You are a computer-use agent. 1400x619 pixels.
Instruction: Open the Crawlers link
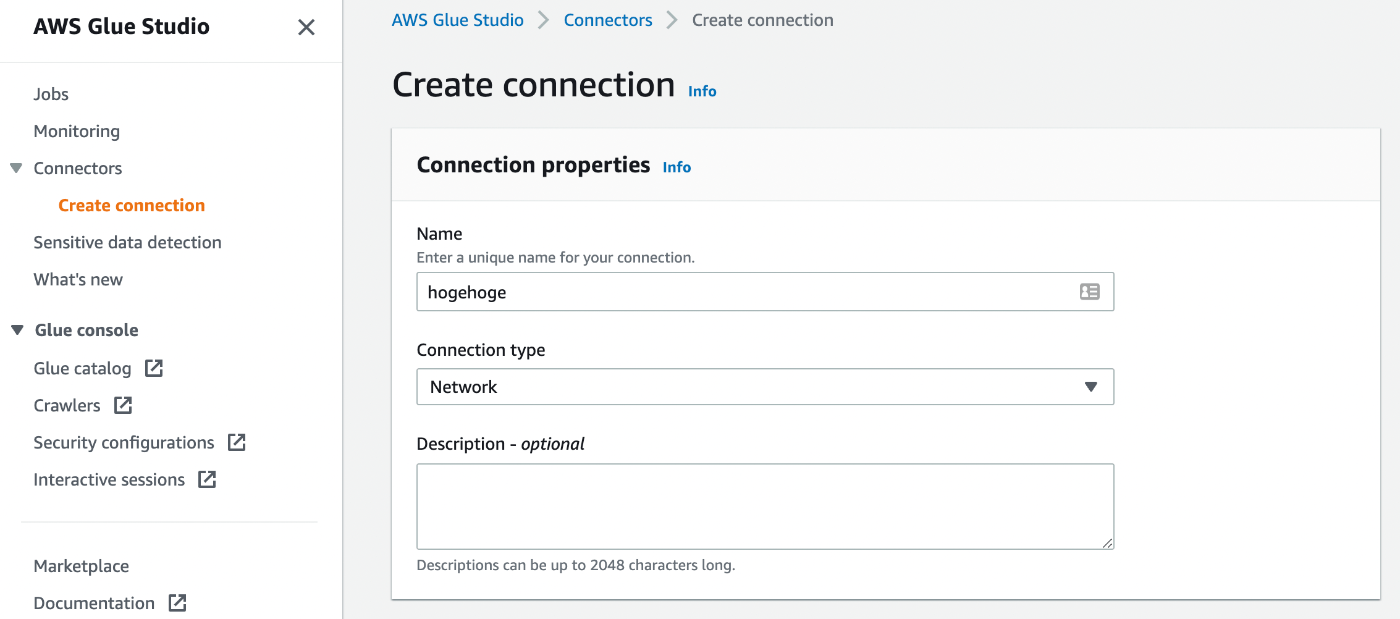(x=67, y=405)
